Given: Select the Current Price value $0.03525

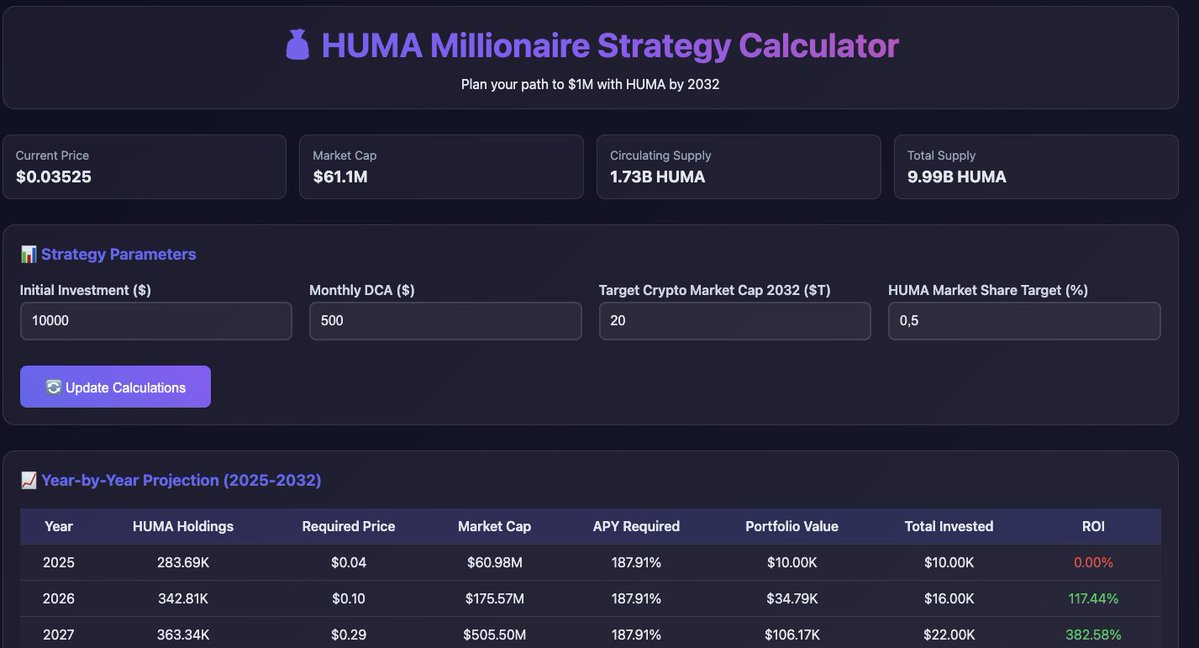Looking at the screenshot, I should 54,177.
